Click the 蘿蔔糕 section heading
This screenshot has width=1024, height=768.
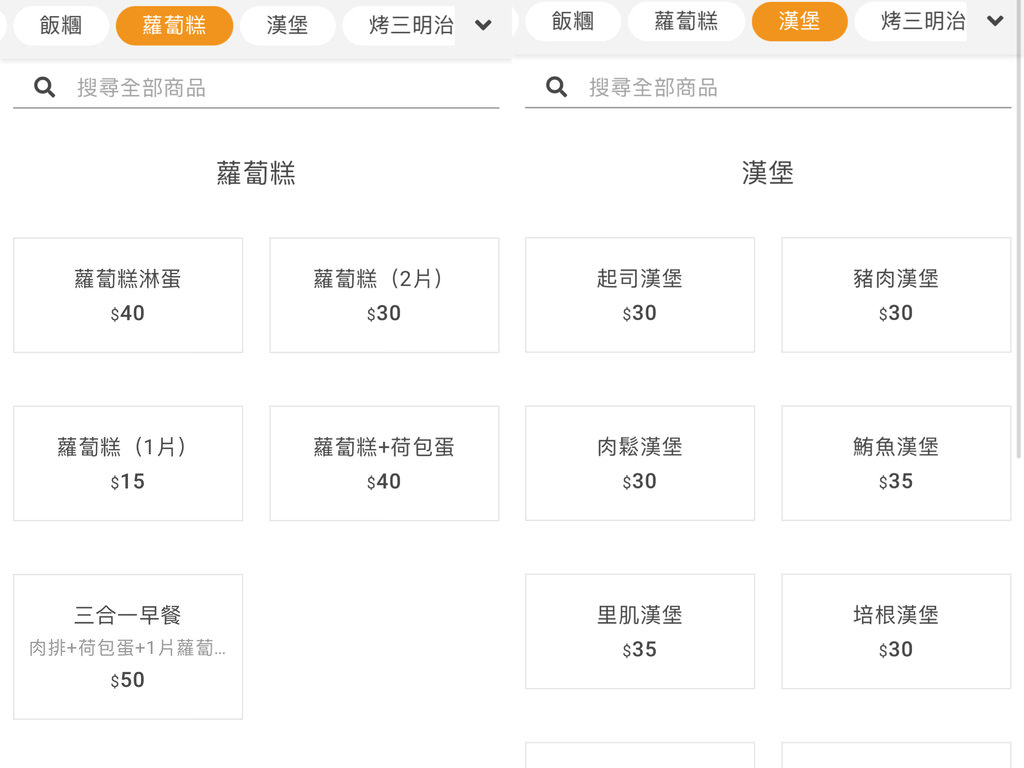256,174
